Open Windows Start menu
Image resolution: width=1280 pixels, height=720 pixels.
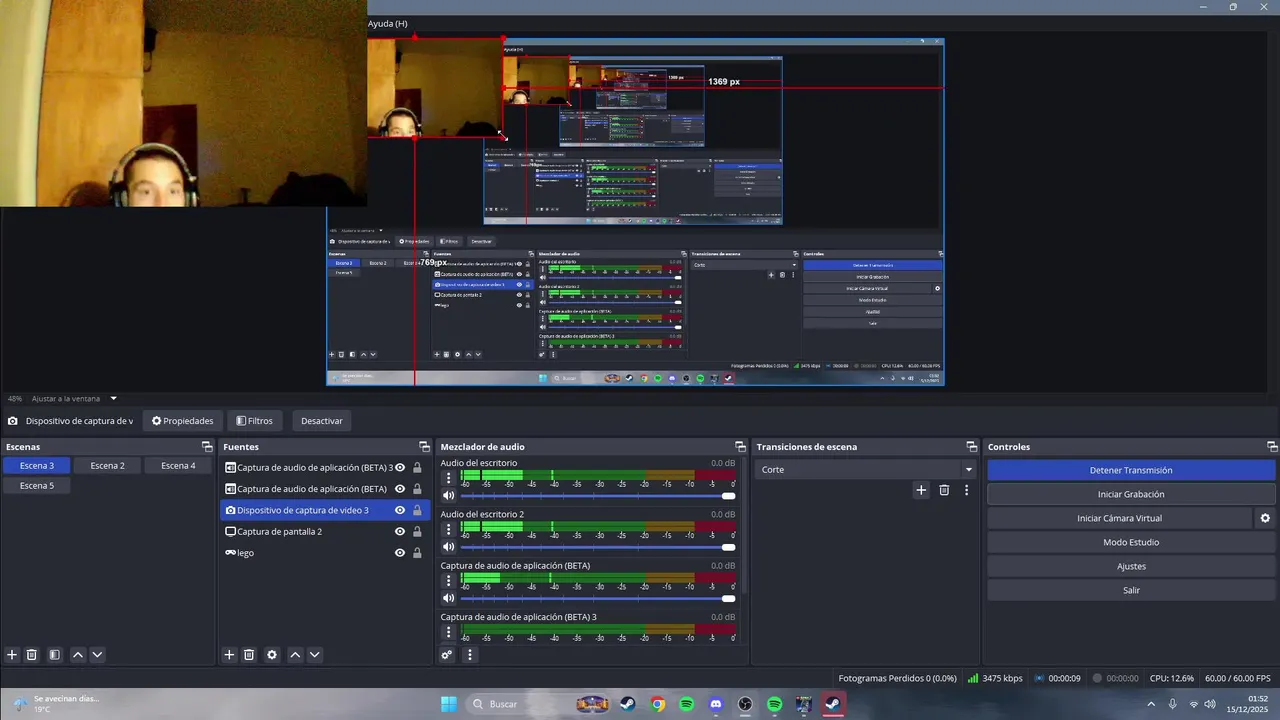point(449,704)
